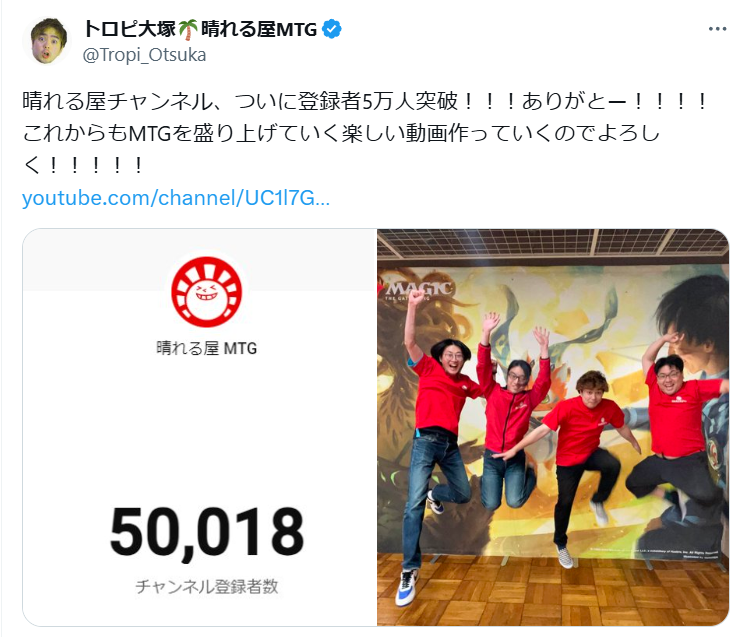Image resolution: width=747 pixels, height=637 pixels.
Task: Click the man in red zip jacket
Action: pos(511,410)
